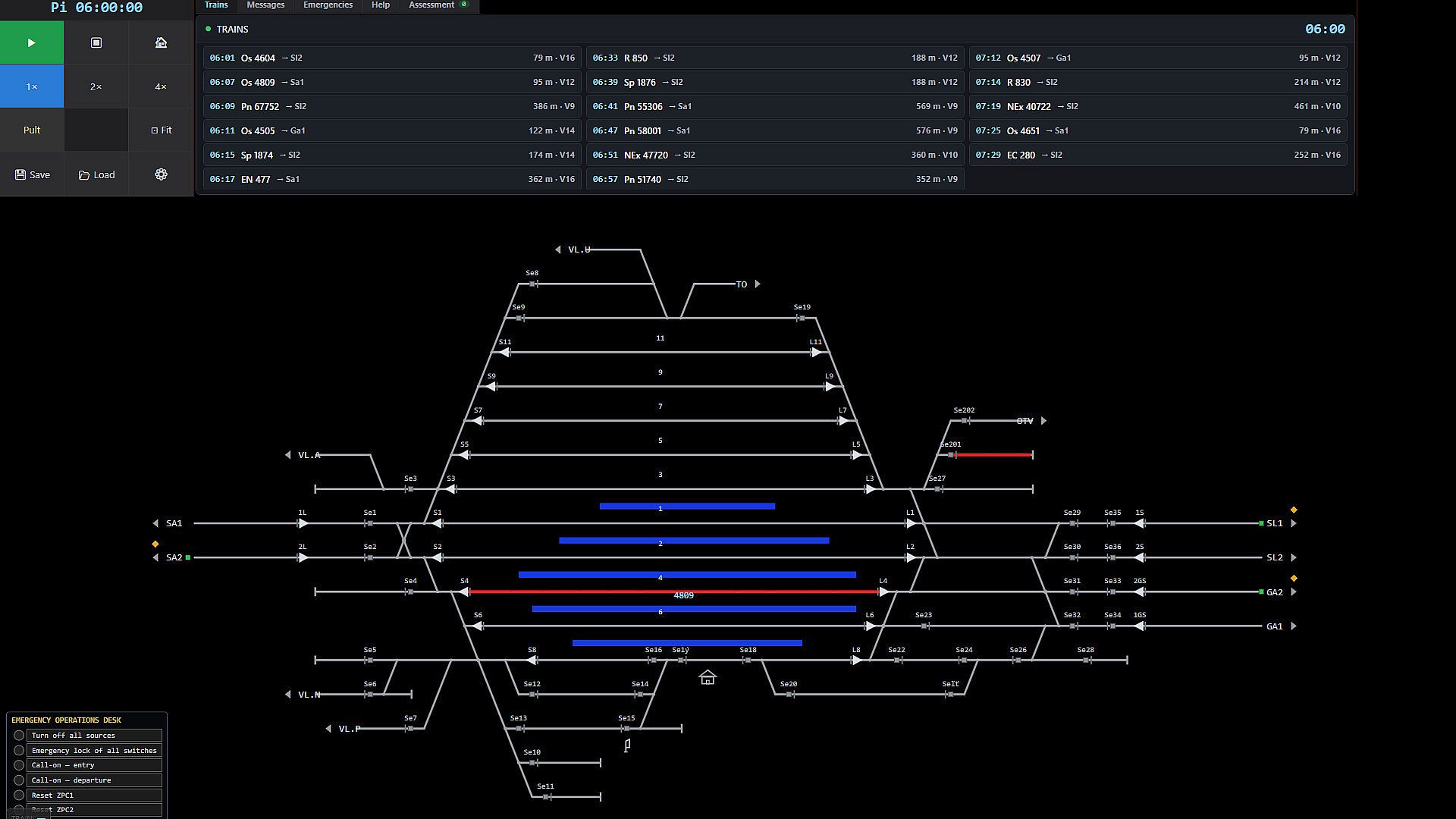Image resolution: width=1456 pixels, height=819 pixels.
Task: Click the station house icon in toolbar
Action: click(x=161, y=42)
